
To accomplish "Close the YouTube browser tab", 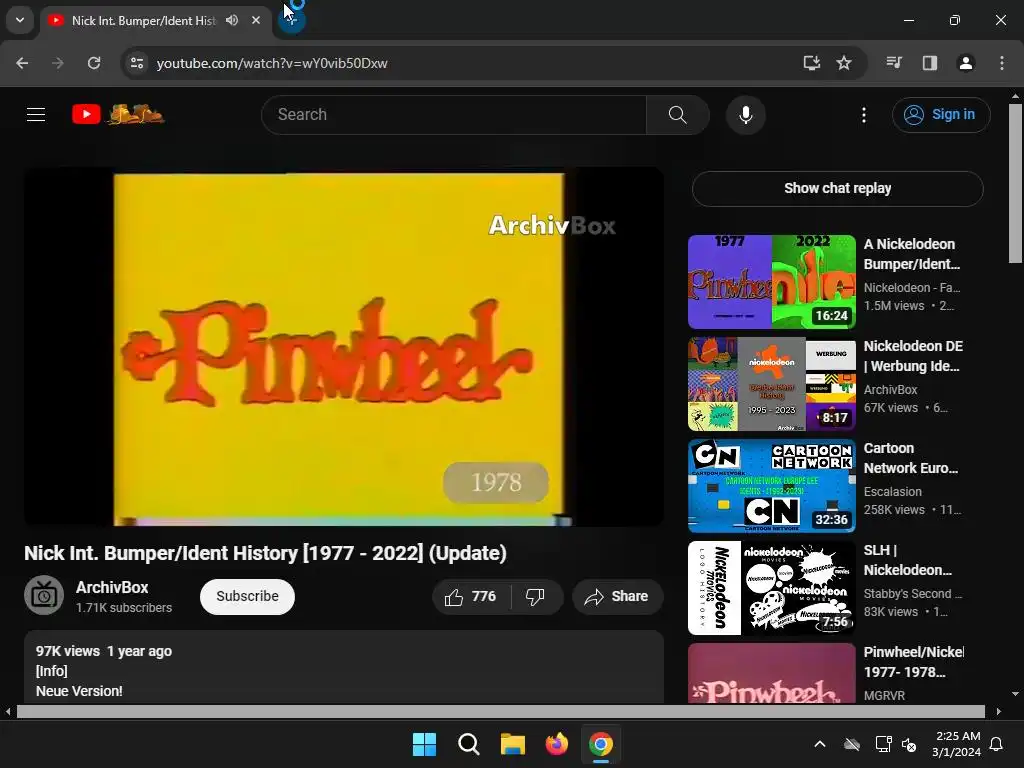I will [x=256, y=20].
